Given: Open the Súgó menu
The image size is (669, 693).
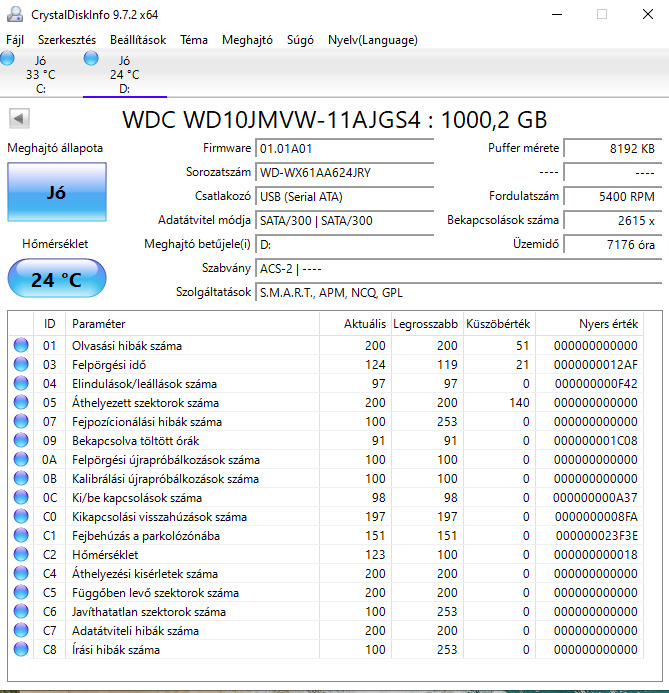Looking at the screenshot, I should point(300,40).
